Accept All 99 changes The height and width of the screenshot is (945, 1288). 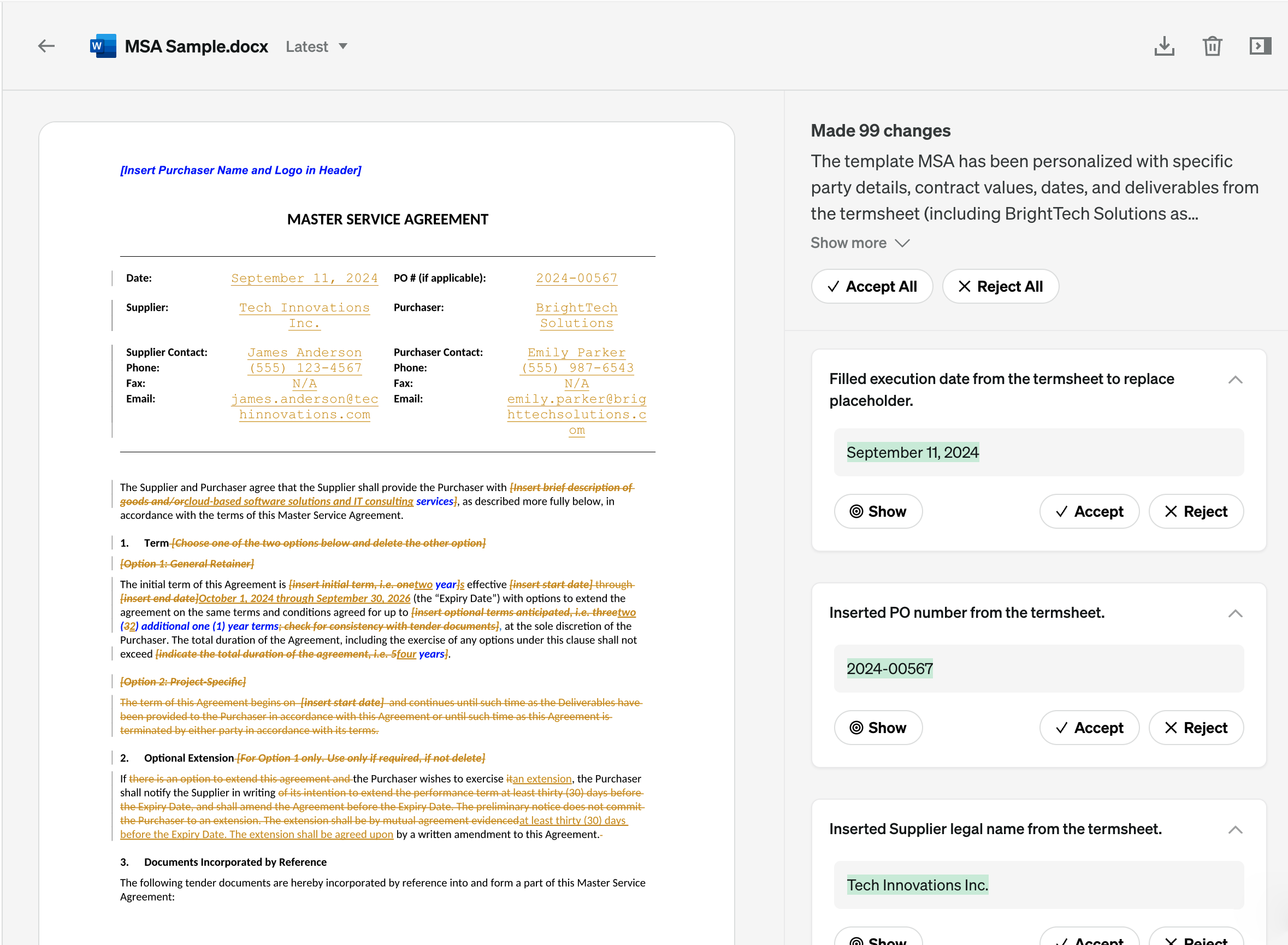coord(872,286)
